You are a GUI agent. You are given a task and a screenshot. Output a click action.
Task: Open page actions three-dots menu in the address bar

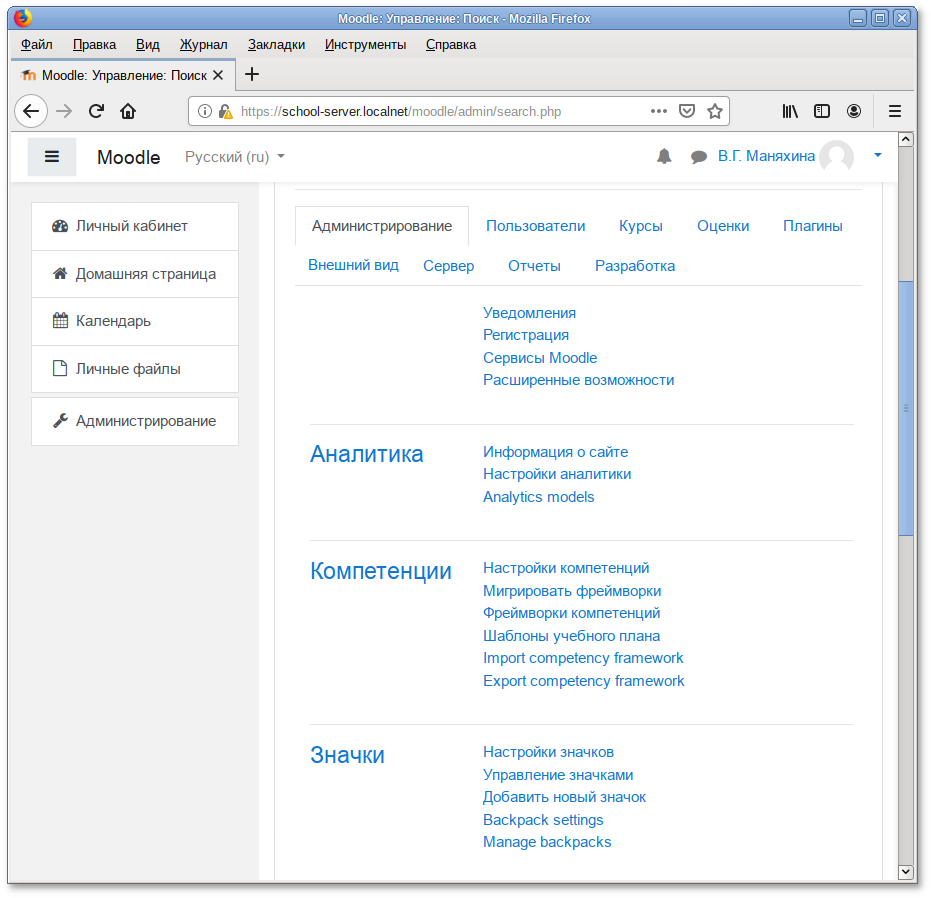coord(658,111)
